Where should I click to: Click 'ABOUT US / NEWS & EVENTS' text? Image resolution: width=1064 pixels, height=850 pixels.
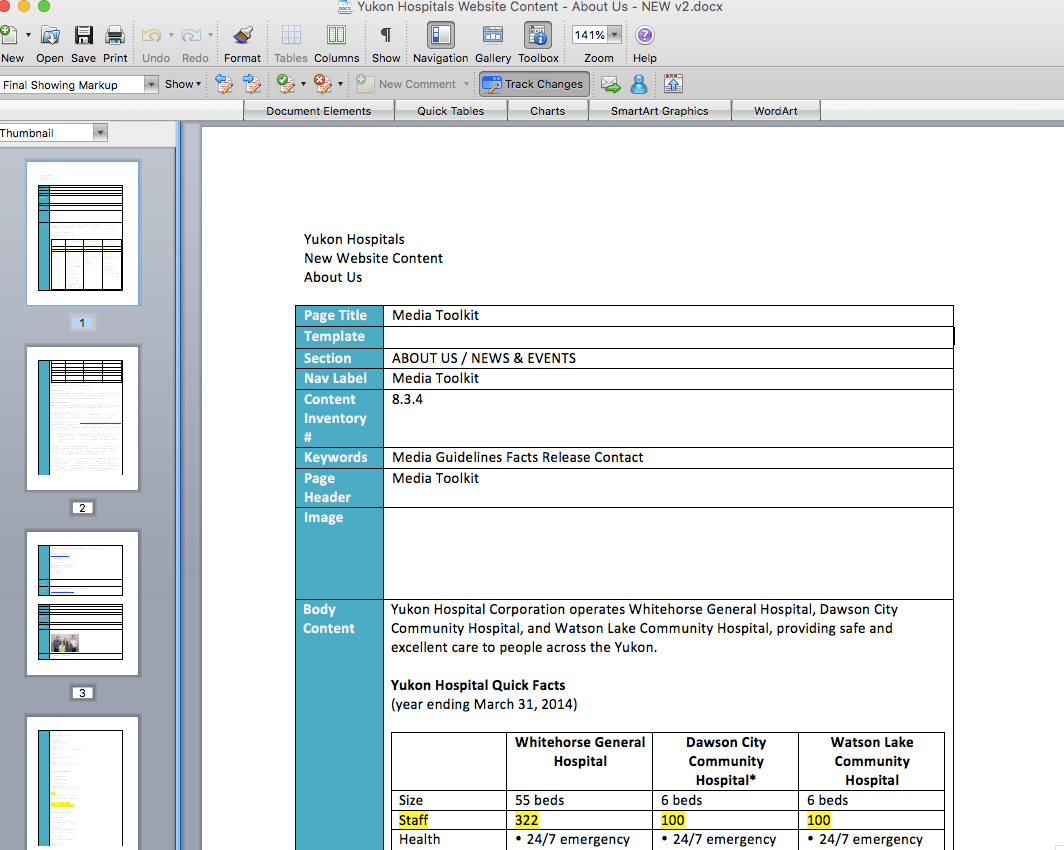click(484, 358)
